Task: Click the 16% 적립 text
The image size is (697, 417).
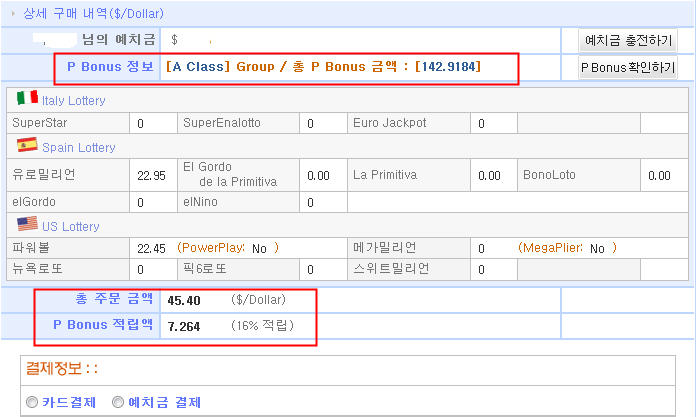Action: [x=262, y=326]
